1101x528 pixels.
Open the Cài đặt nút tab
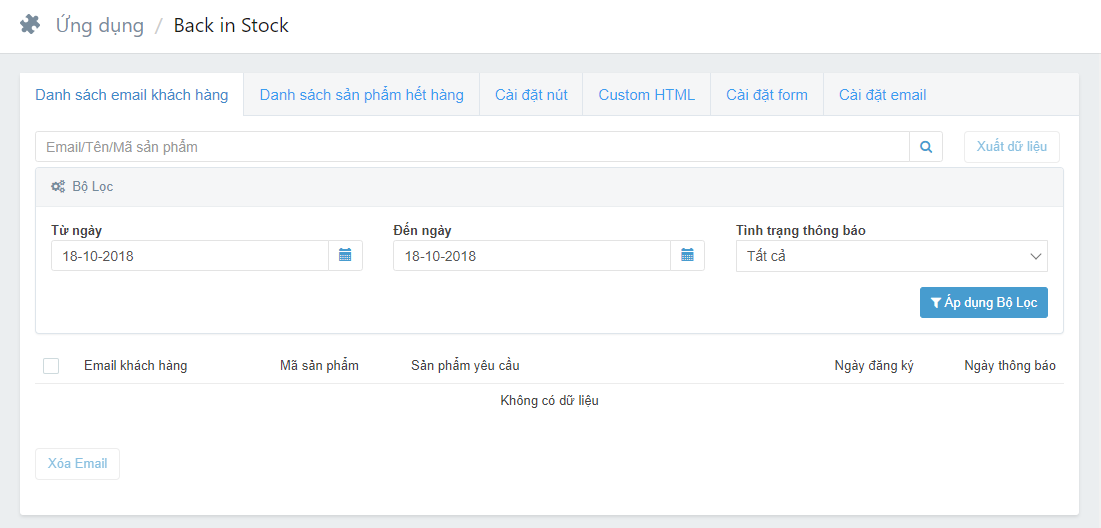tap(531, 95)
